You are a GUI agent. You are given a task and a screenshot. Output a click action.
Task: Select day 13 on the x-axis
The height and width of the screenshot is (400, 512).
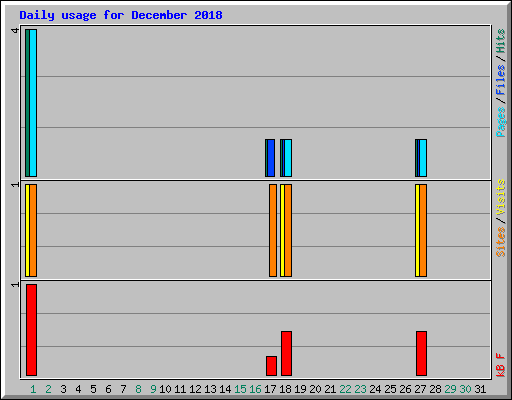(210, 389)
